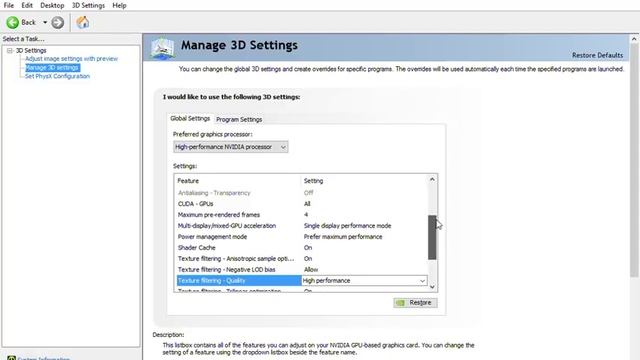640x360 pixels.
Task: Select Manage 3D settings in tree
Action: click(x=52, y=68)
